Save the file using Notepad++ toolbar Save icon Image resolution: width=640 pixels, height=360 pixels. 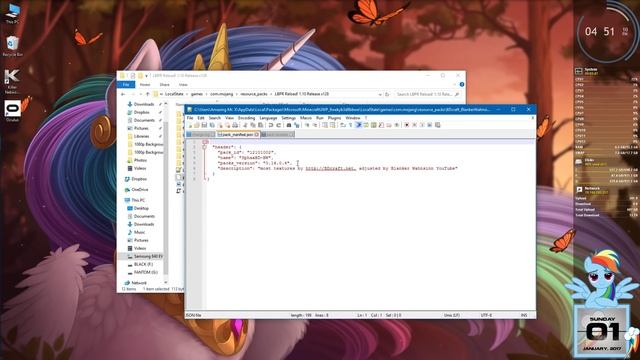click(x=204, y=125)
